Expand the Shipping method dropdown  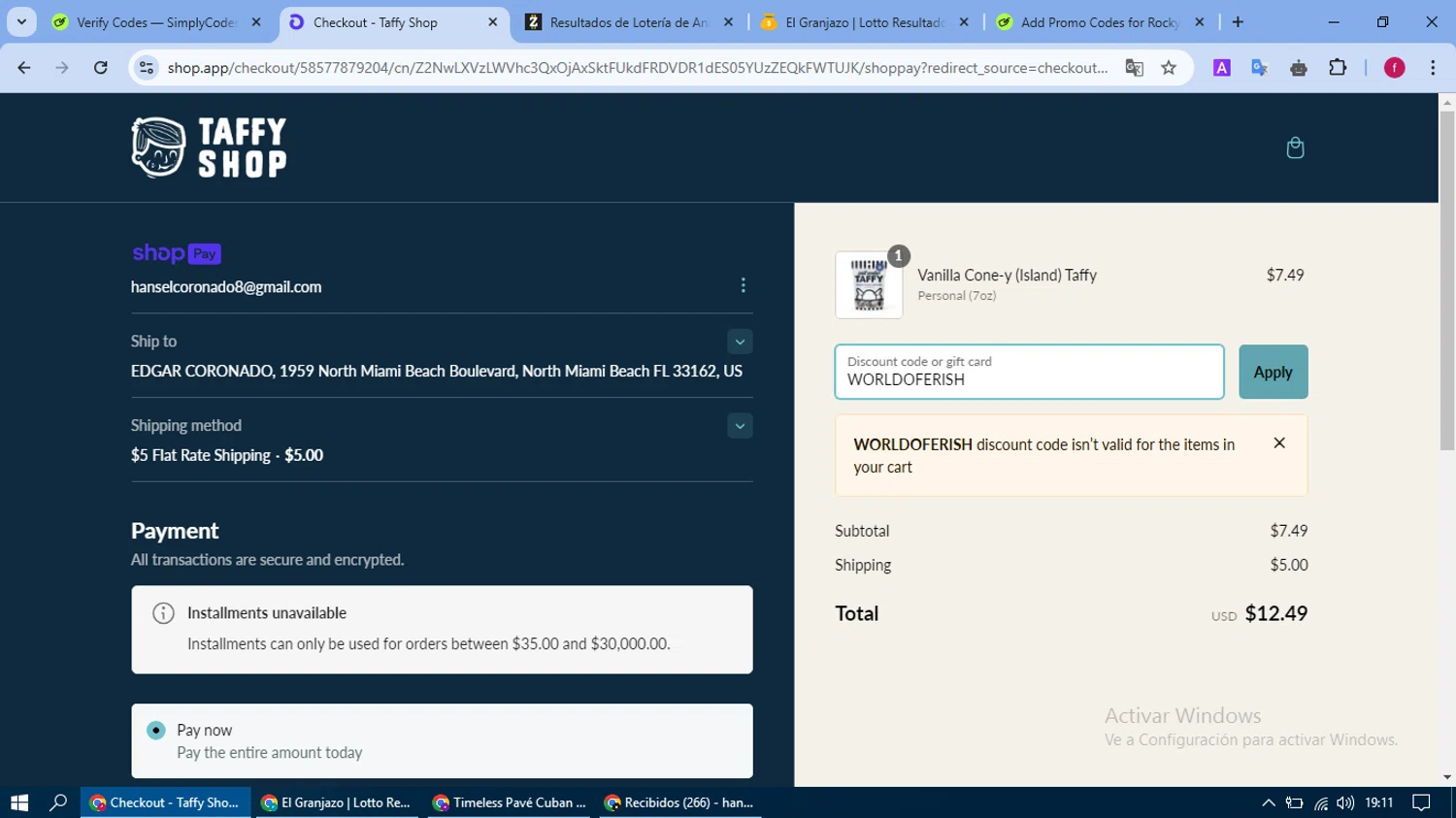tap(740, 426)
